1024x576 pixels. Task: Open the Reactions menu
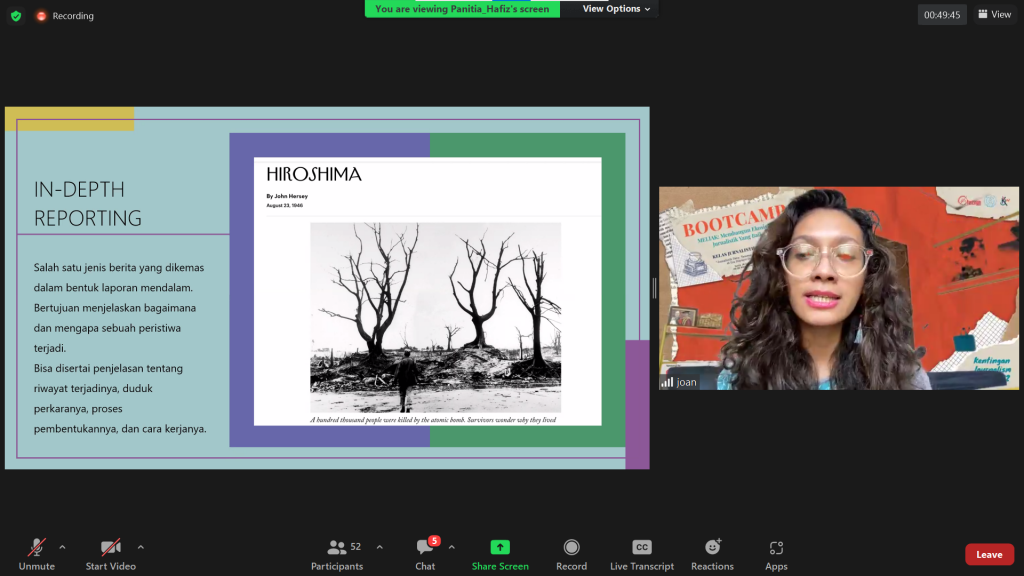712,554
